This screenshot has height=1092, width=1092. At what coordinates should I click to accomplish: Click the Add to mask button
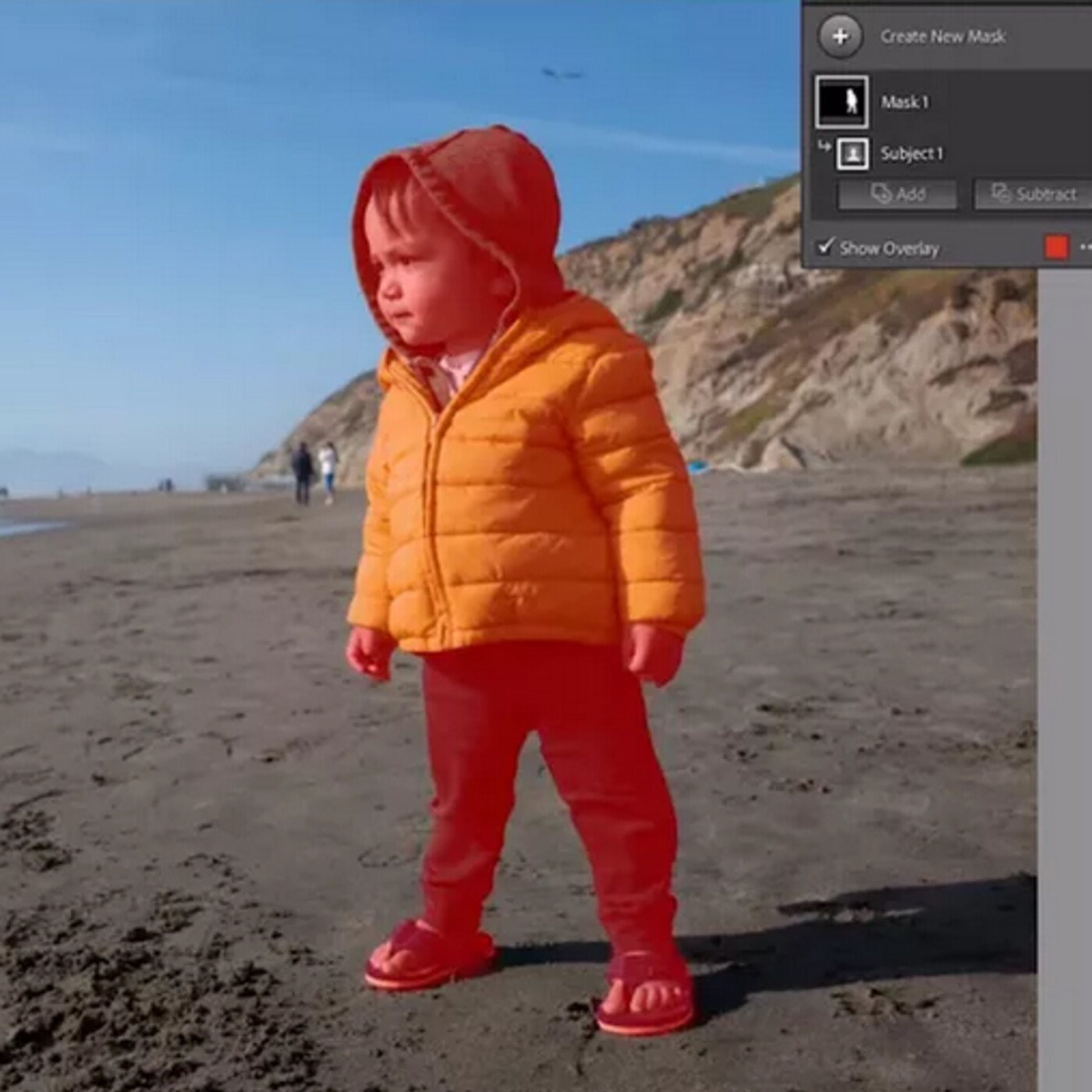(897, 194)
